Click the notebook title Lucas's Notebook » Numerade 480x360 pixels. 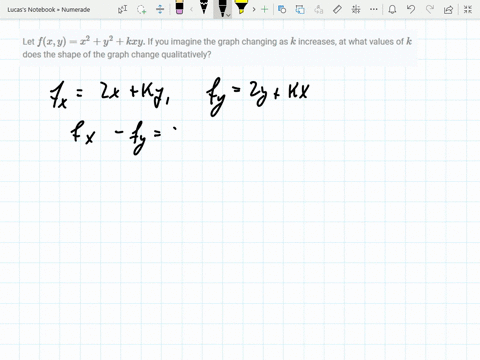[x=49, y=10]
